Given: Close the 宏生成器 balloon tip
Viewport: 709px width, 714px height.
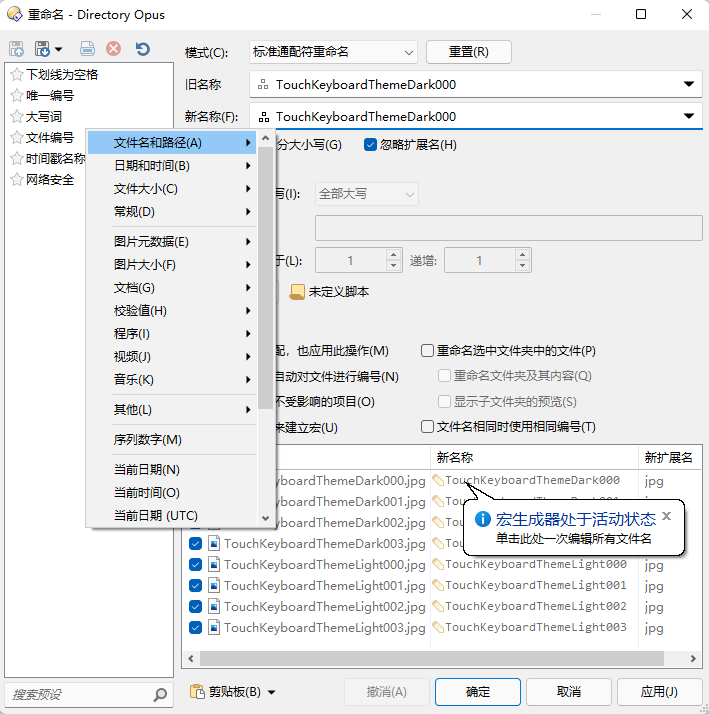Looking at the screenshot, I should tap(667, 516).
